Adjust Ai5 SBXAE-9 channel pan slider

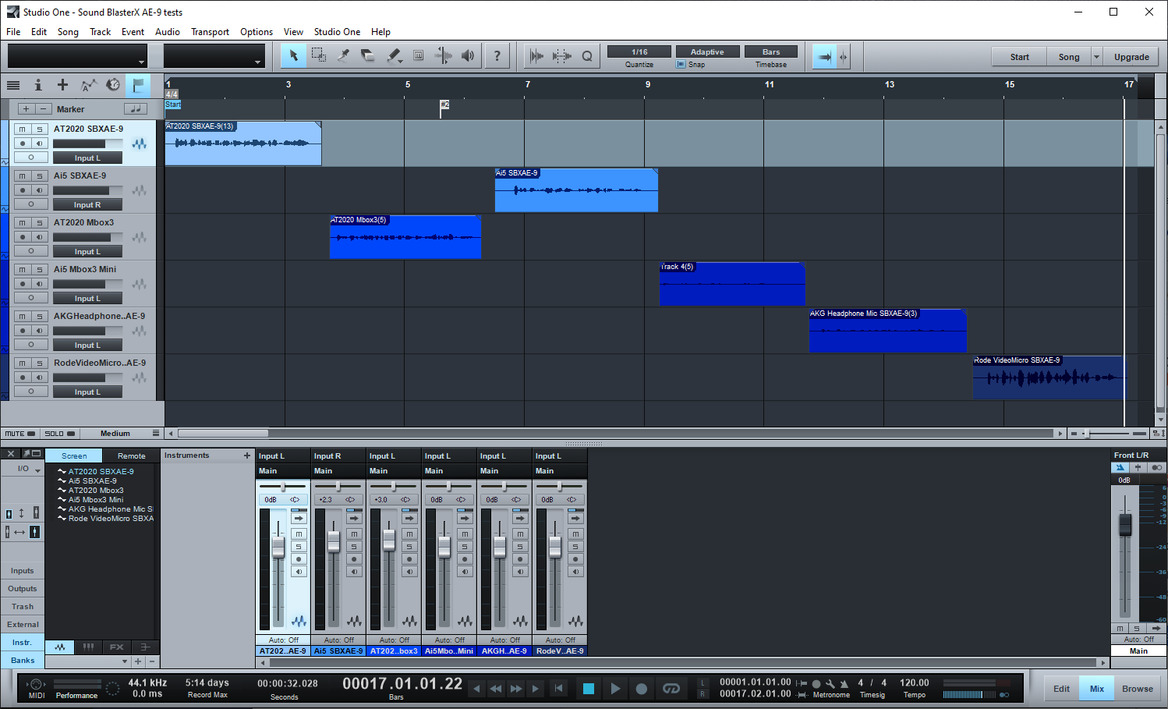(338, 486)
